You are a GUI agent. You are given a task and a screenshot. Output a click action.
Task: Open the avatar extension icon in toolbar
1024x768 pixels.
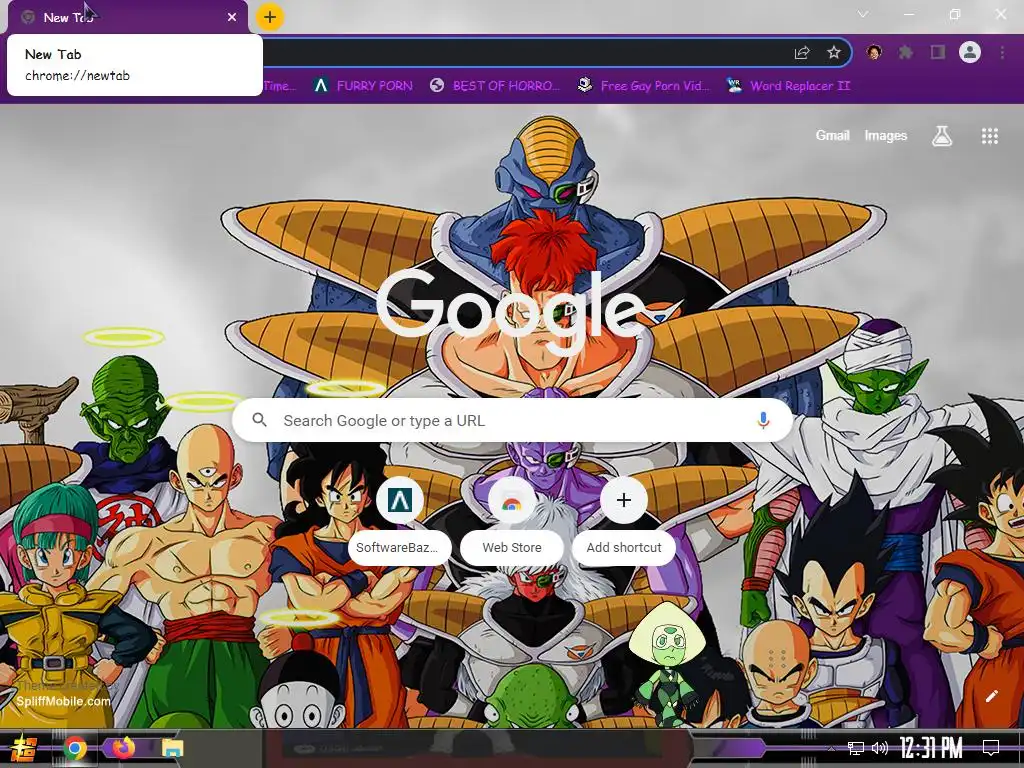tap(874, 52)
